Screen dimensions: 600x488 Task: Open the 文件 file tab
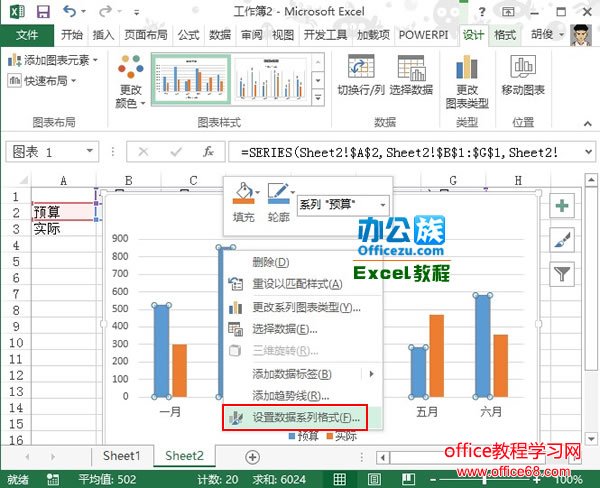[27, 35]
